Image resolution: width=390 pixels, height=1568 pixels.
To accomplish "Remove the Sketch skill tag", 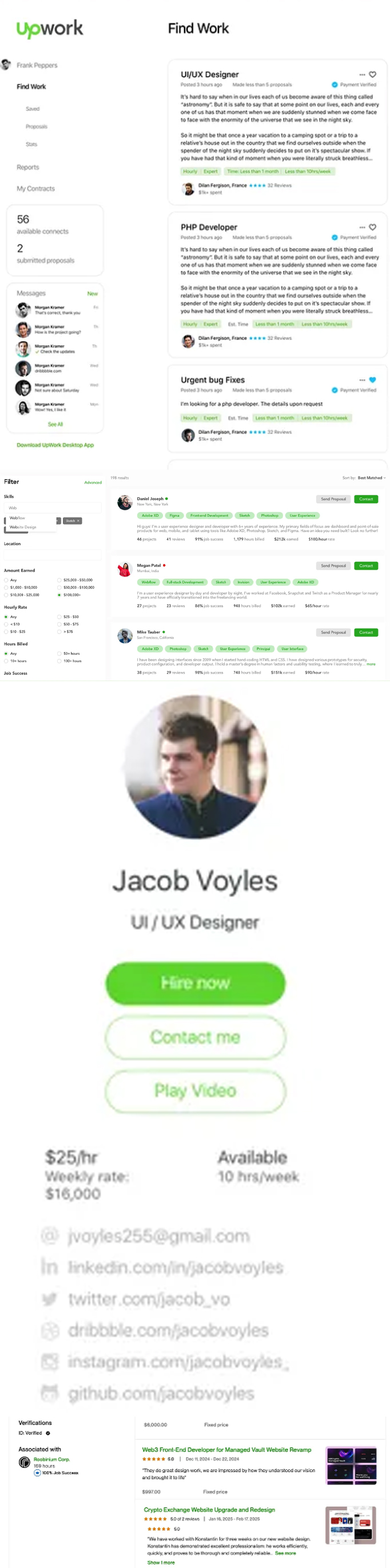I will click(78, 521).
